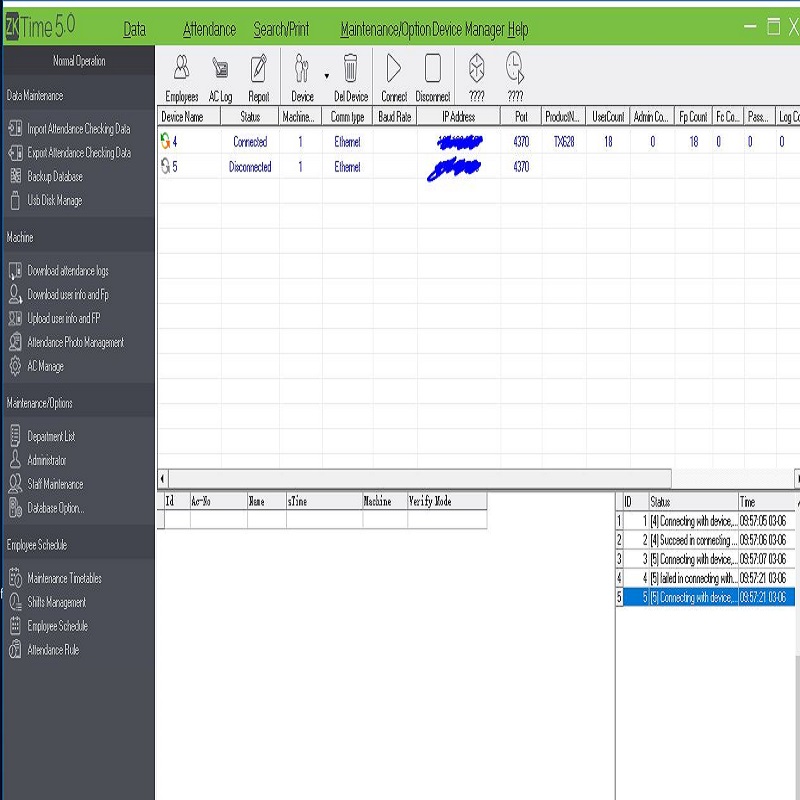This screenshot has width=800, height=800.
Task: Select connected device 4 row
Action: [x=250, y=142]
